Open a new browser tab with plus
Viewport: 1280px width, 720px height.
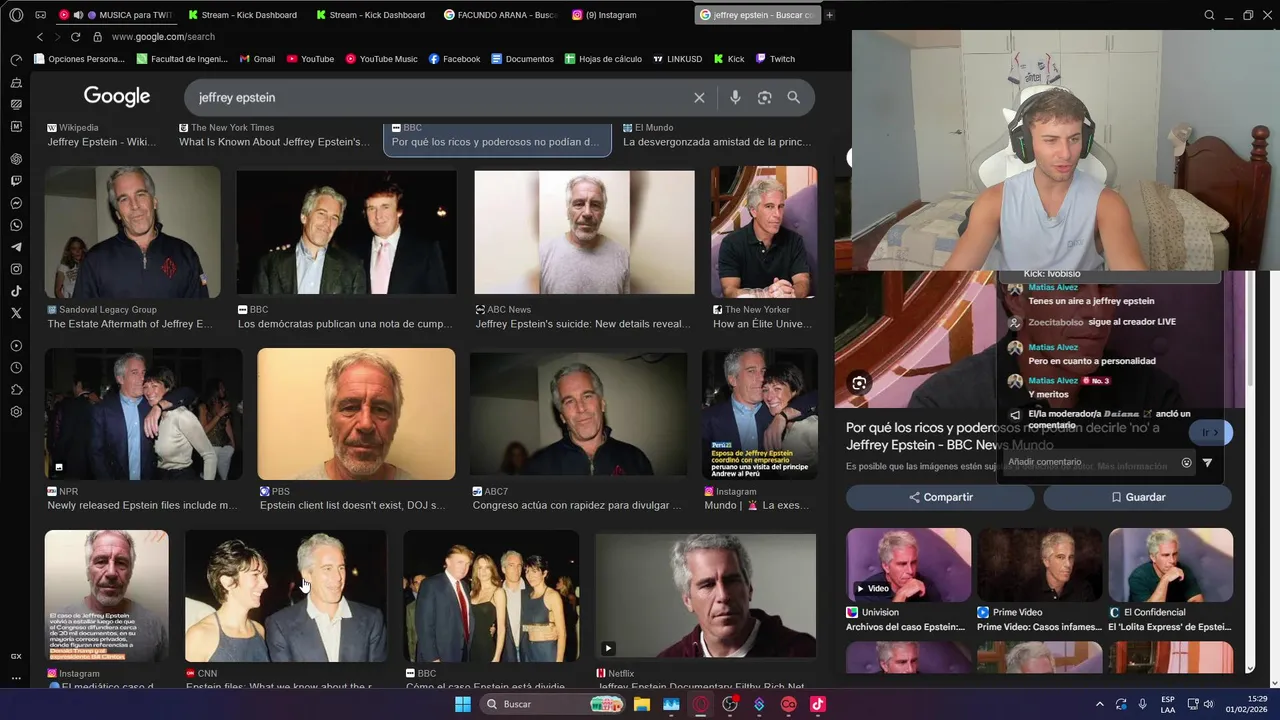[829, 15]
